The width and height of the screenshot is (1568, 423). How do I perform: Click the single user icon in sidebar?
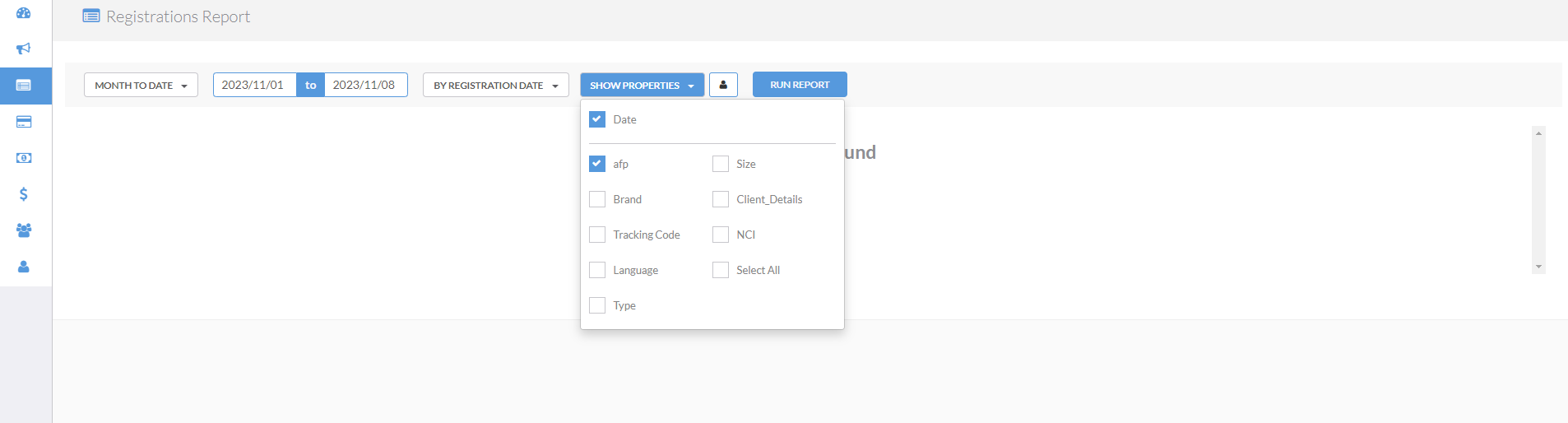coord(24,267)
